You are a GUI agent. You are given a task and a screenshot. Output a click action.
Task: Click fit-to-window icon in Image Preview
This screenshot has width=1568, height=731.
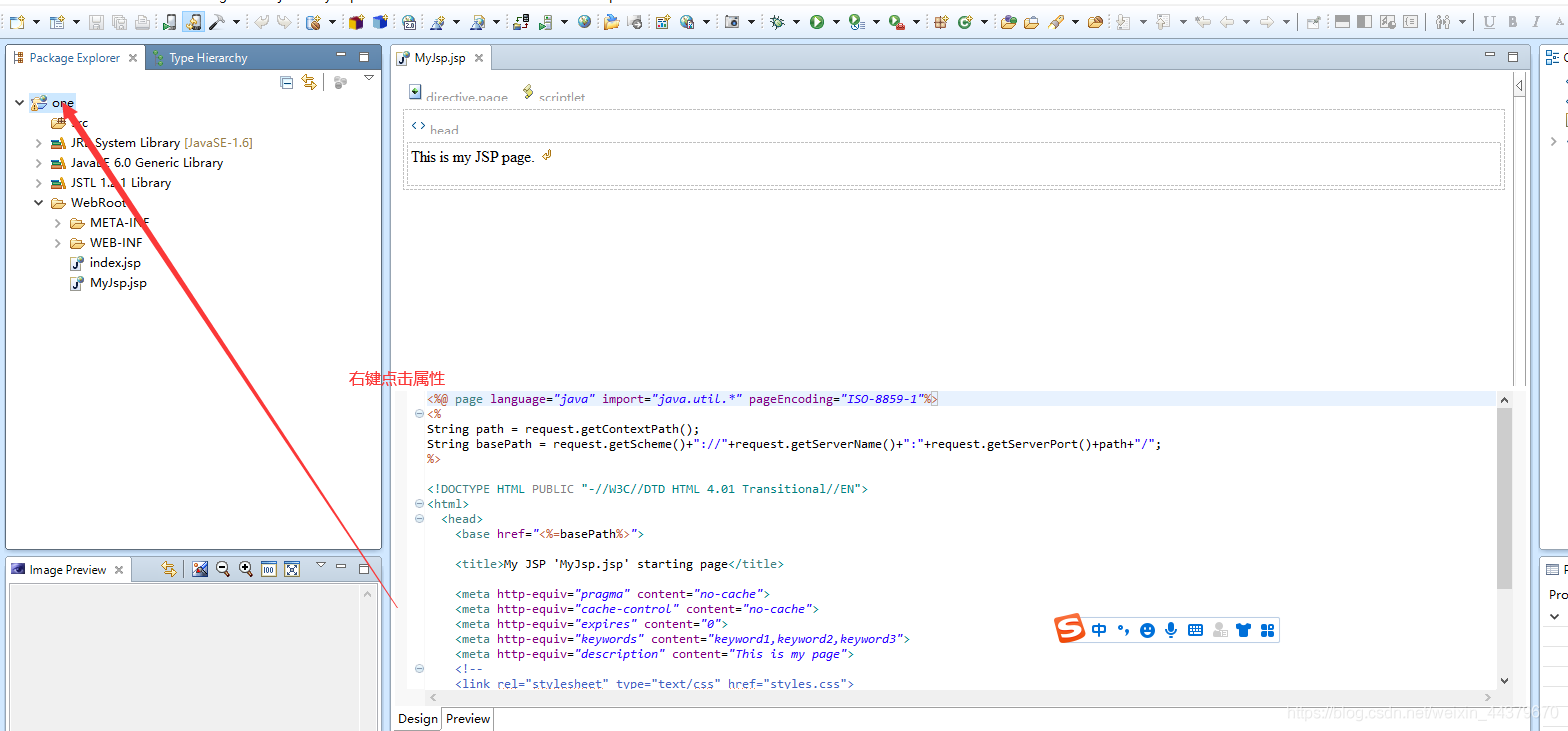pos(292,569)
